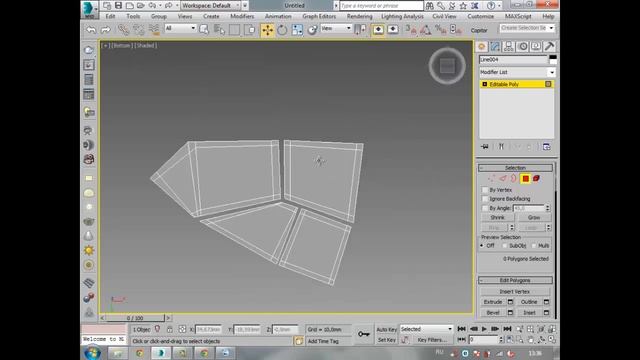Select the Select and Move tool
The image size is (640, 360).
pos(267,30)
